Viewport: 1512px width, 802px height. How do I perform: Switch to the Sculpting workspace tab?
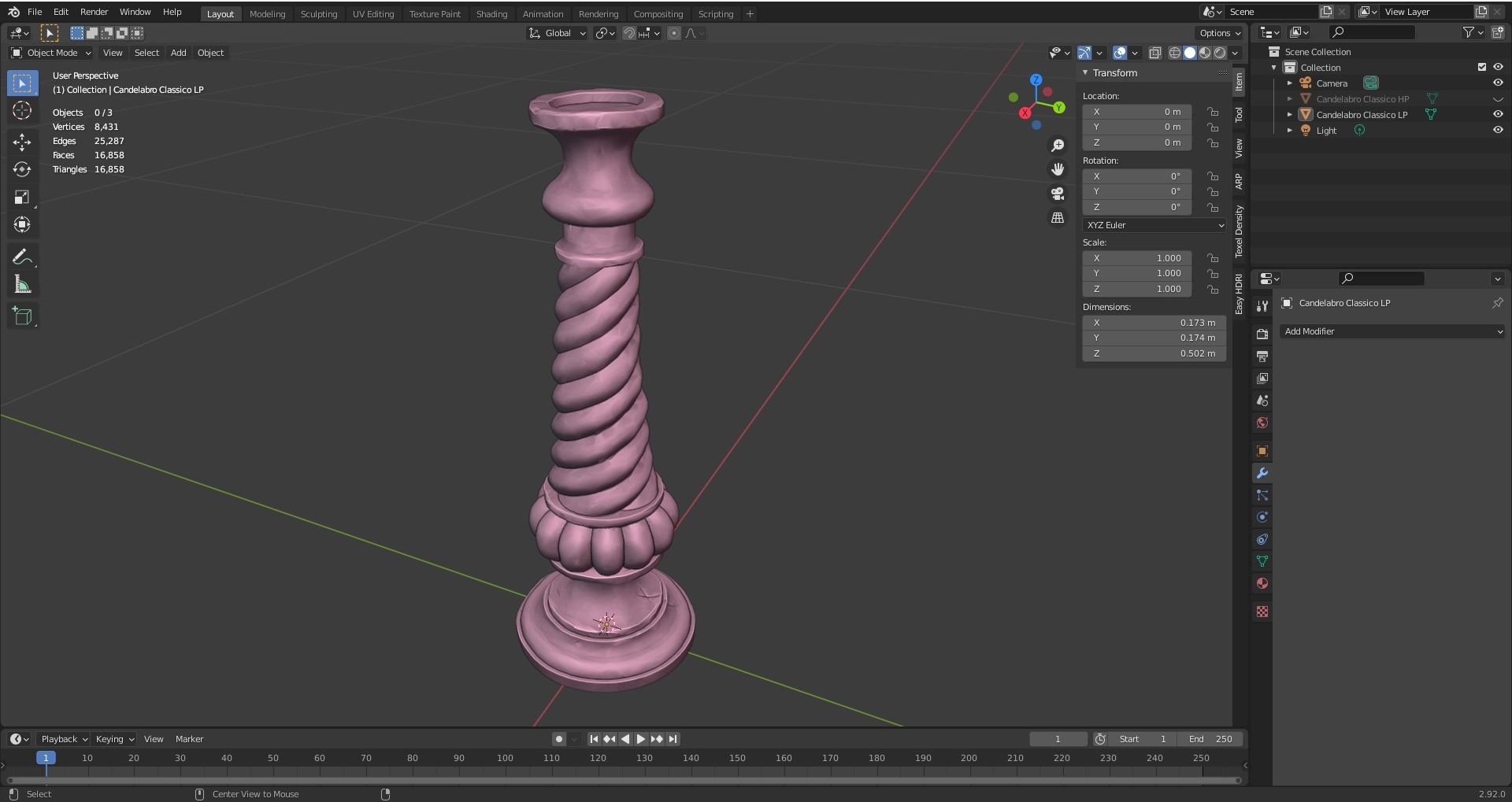tap(319, 14)
